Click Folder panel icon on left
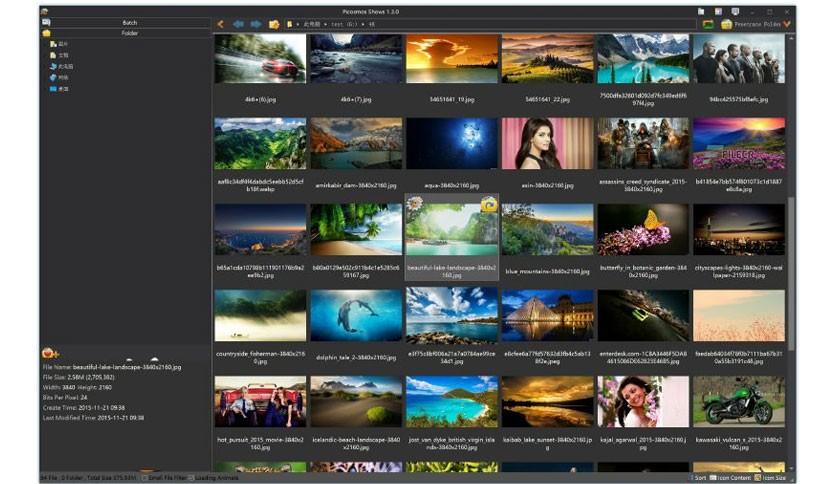The height and width of the screenshot is (484, 836). coord(46,33)
